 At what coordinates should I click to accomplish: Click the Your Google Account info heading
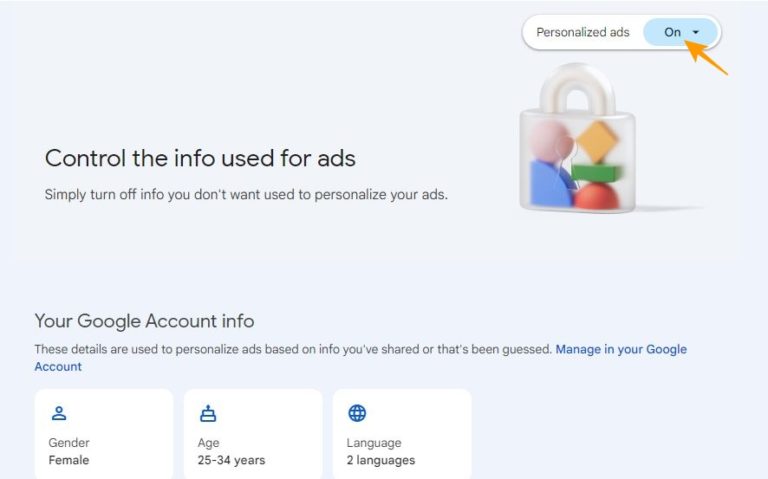point(144,321)
